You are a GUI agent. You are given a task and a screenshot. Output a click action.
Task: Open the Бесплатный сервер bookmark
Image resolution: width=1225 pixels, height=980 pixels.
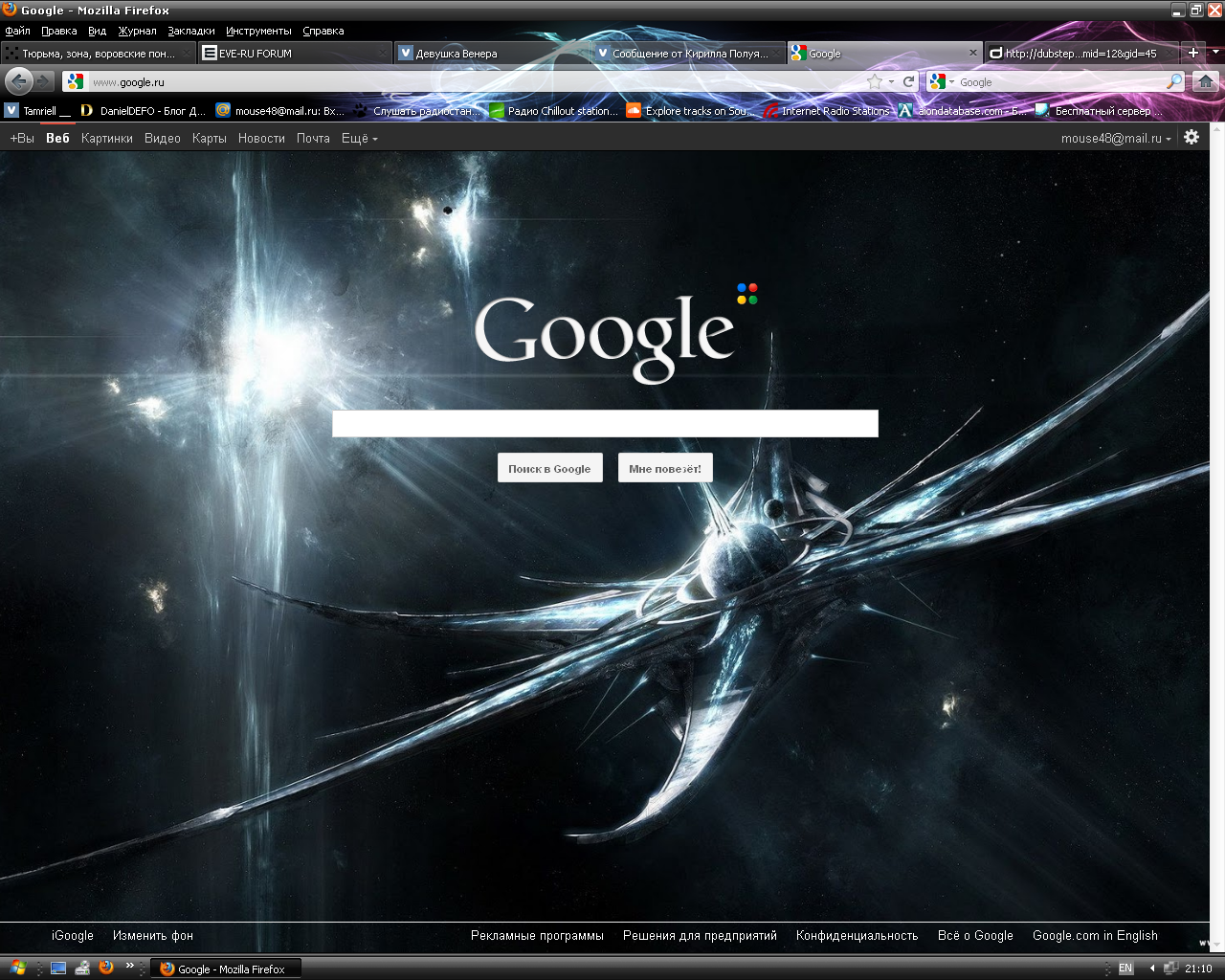pos(1099,111)
